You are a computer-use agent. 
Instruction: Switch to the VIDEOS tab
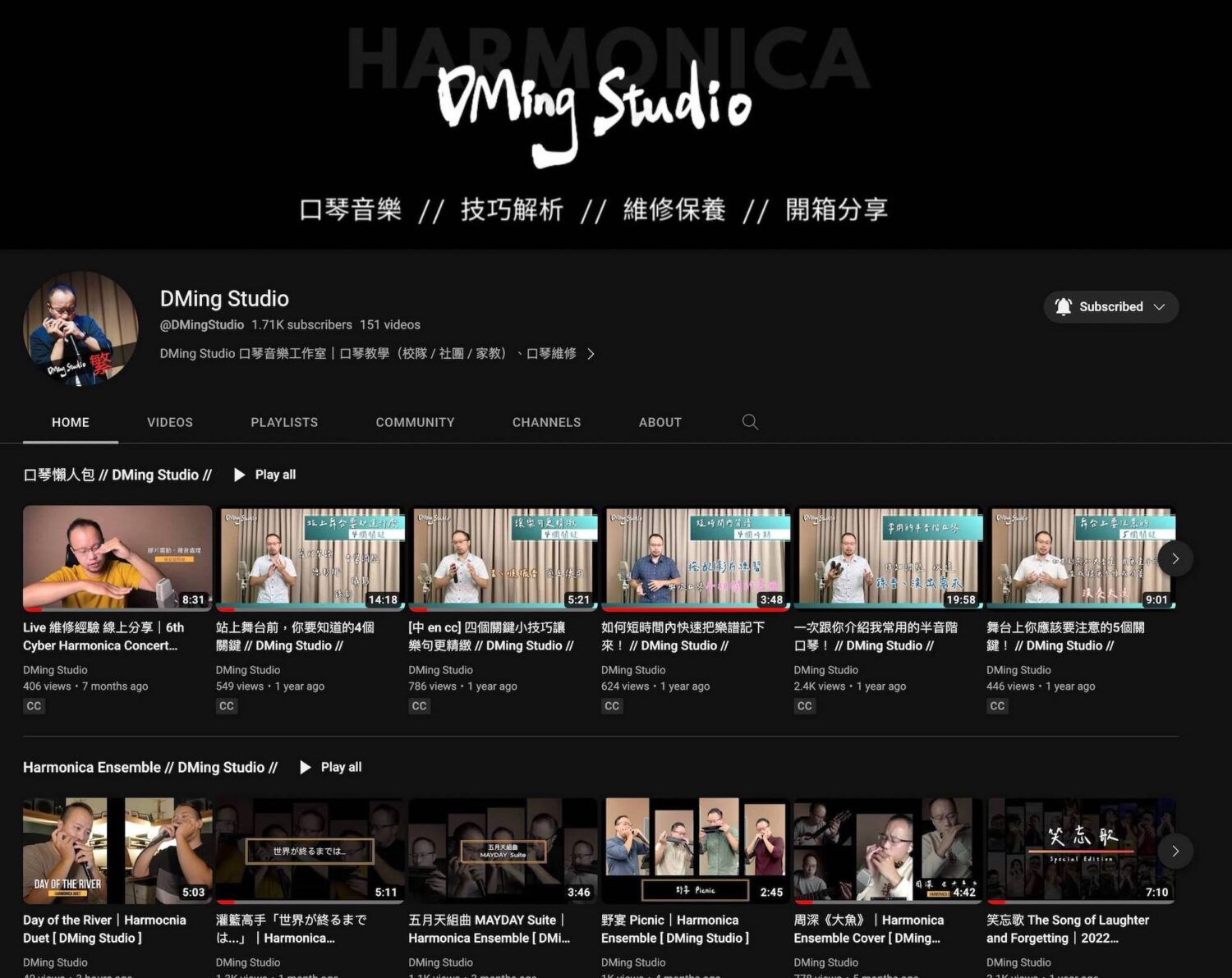[x=169, y=422]
